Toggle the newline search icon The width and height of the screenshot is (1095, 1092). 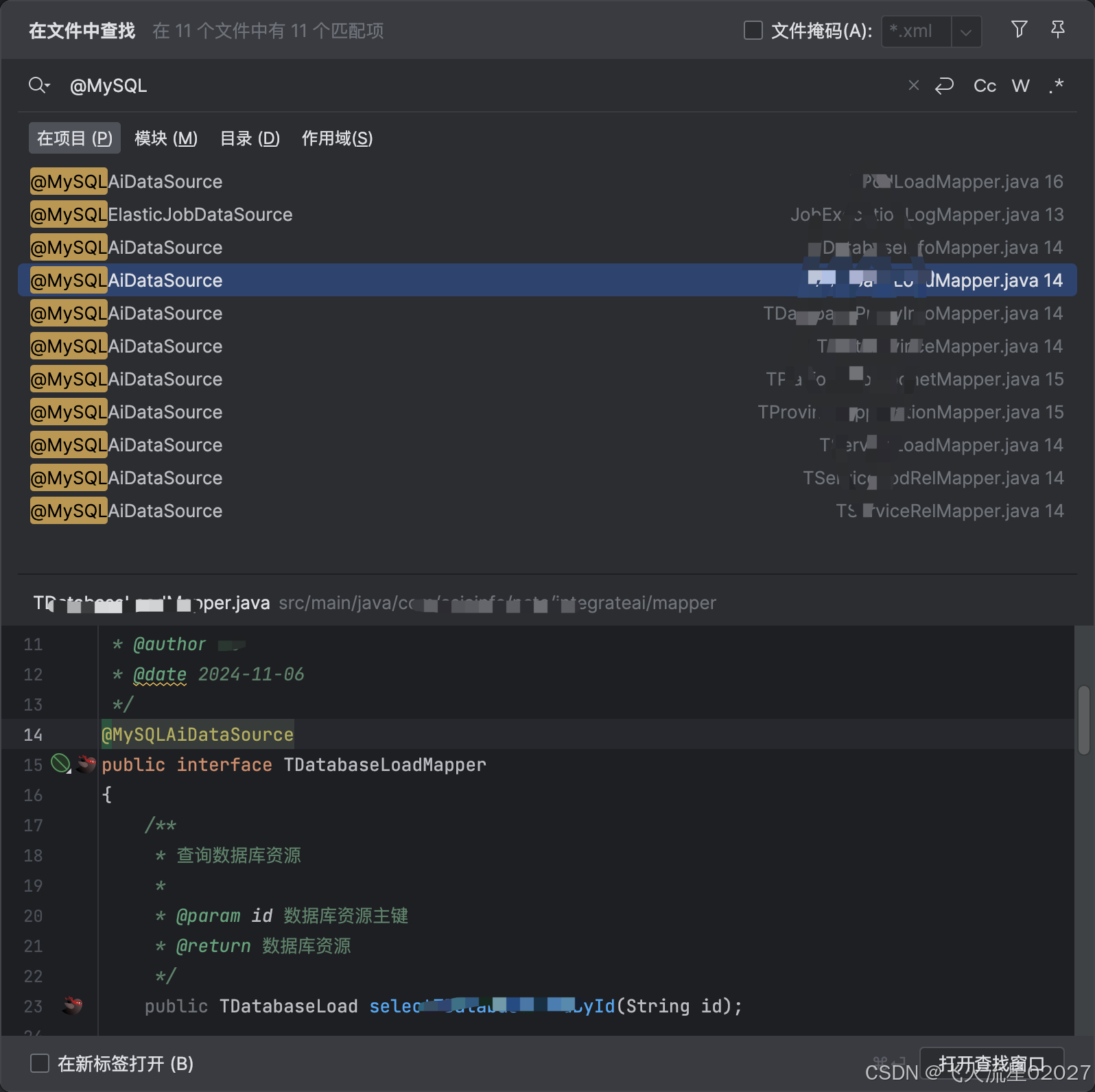click(x=945, y=85)
